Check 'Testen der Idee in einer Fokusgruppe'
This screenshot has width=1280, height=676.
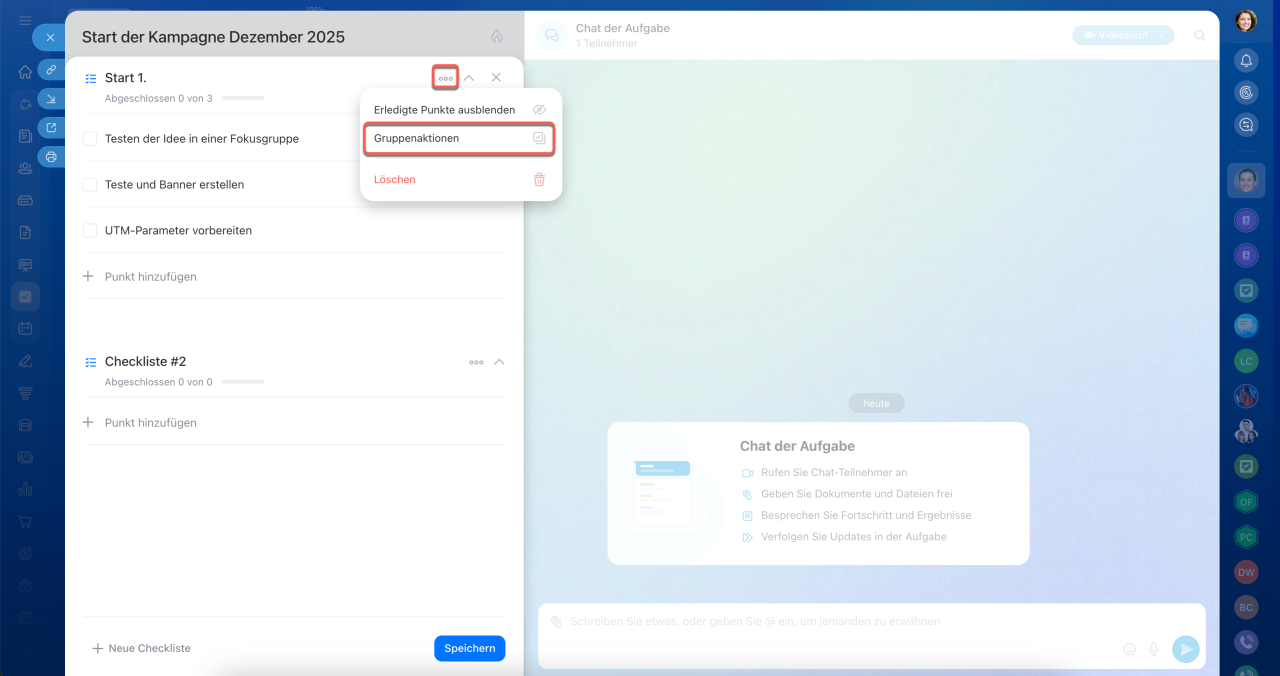pyautogui.click(x=90, y=139)
